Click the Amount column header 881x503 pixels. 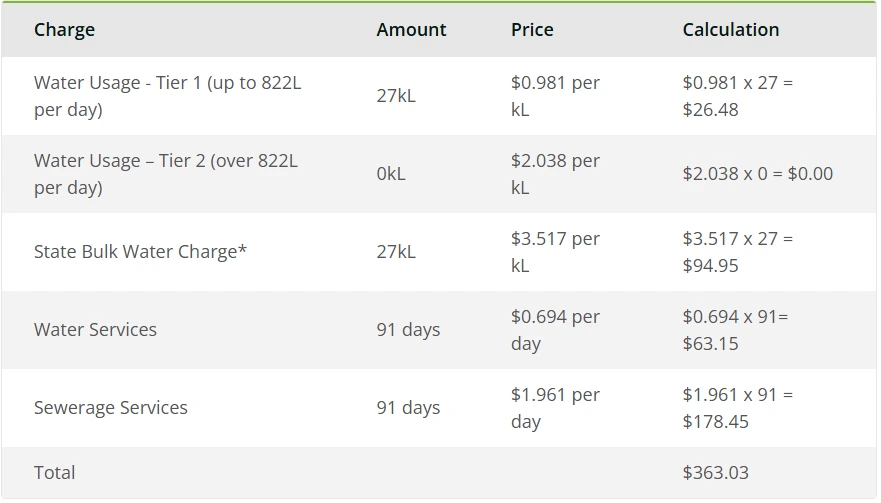pos(411,30)
